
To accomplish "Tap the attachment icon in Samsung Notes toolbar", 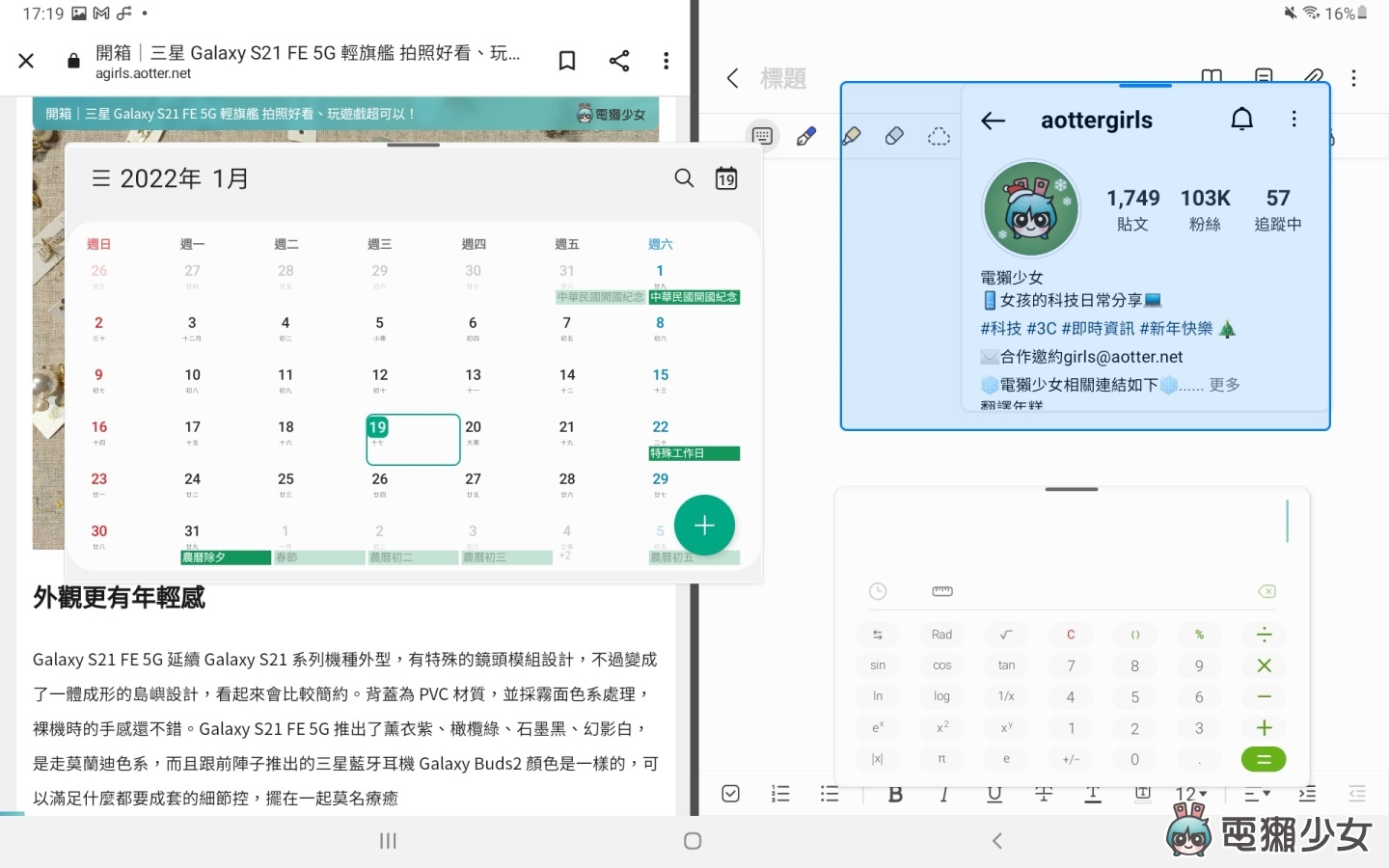I will pyautogui.click(x=1314, y=77).
